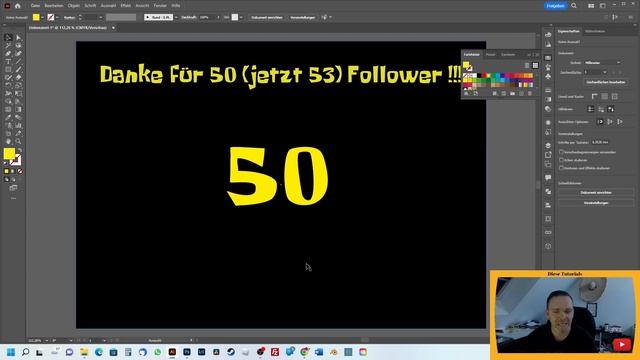The image size is (640, 360).
Task: Open the Schrift menu
Action: coord(90,6)
